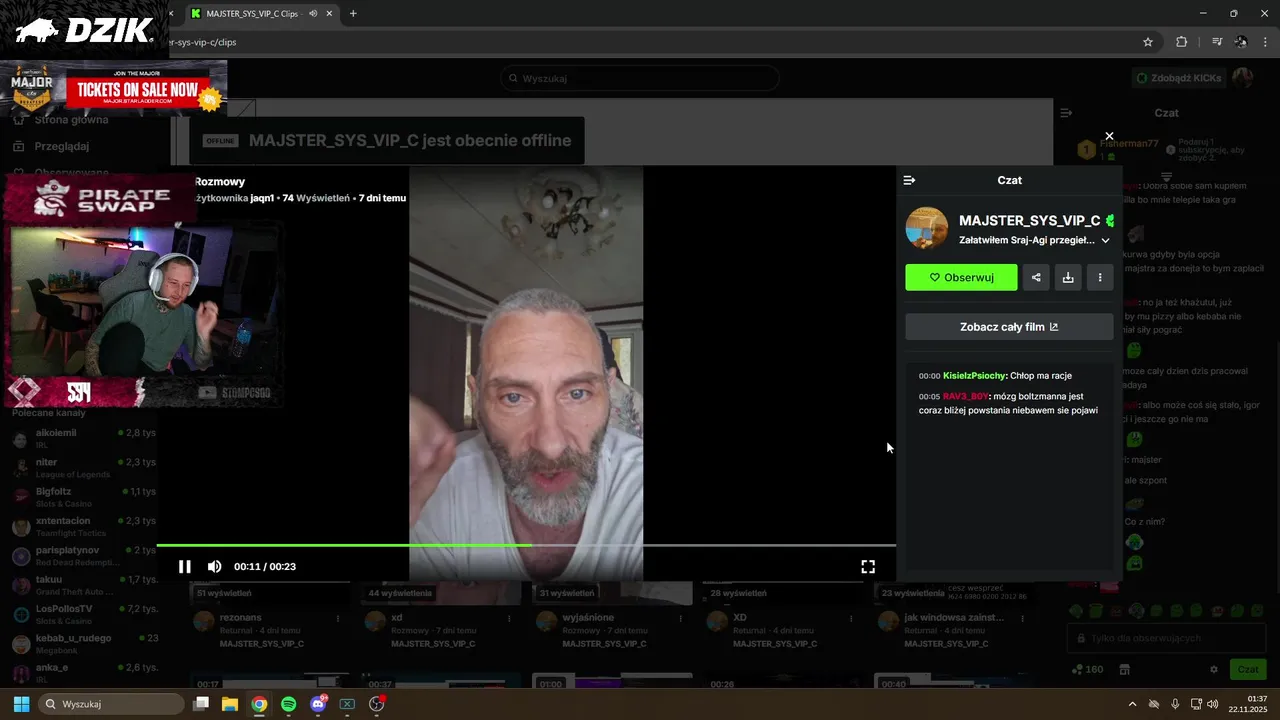The image size is (1280, 720).
Task: Open chat settings gear icon
Action: coord(1214,669)
